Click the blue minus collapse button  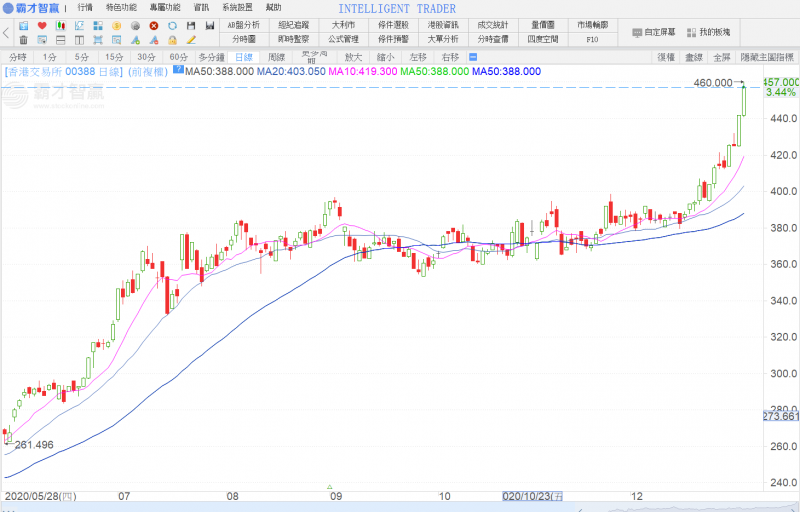click(178, 71)
